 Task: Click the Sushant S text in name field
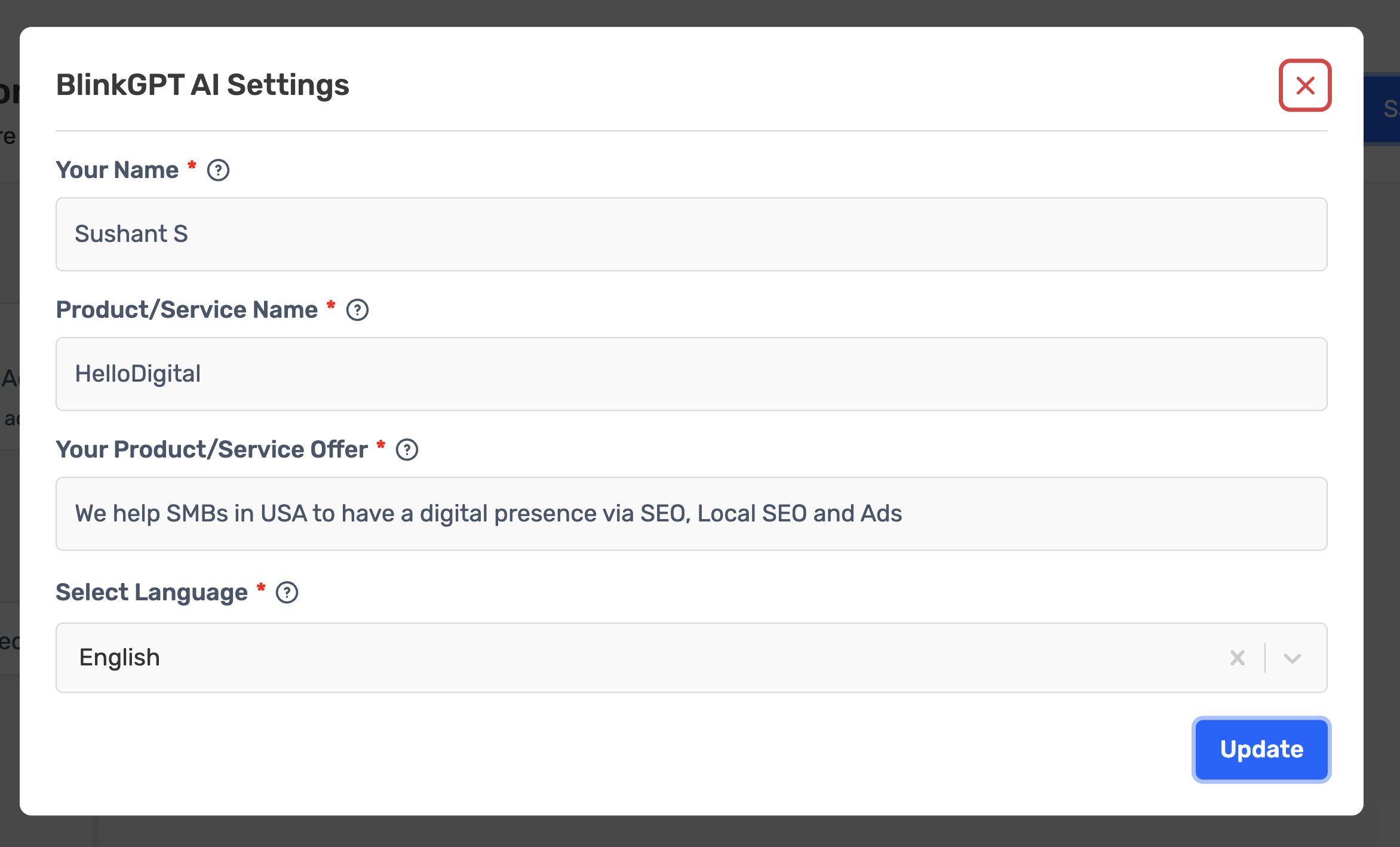(131, 234)
